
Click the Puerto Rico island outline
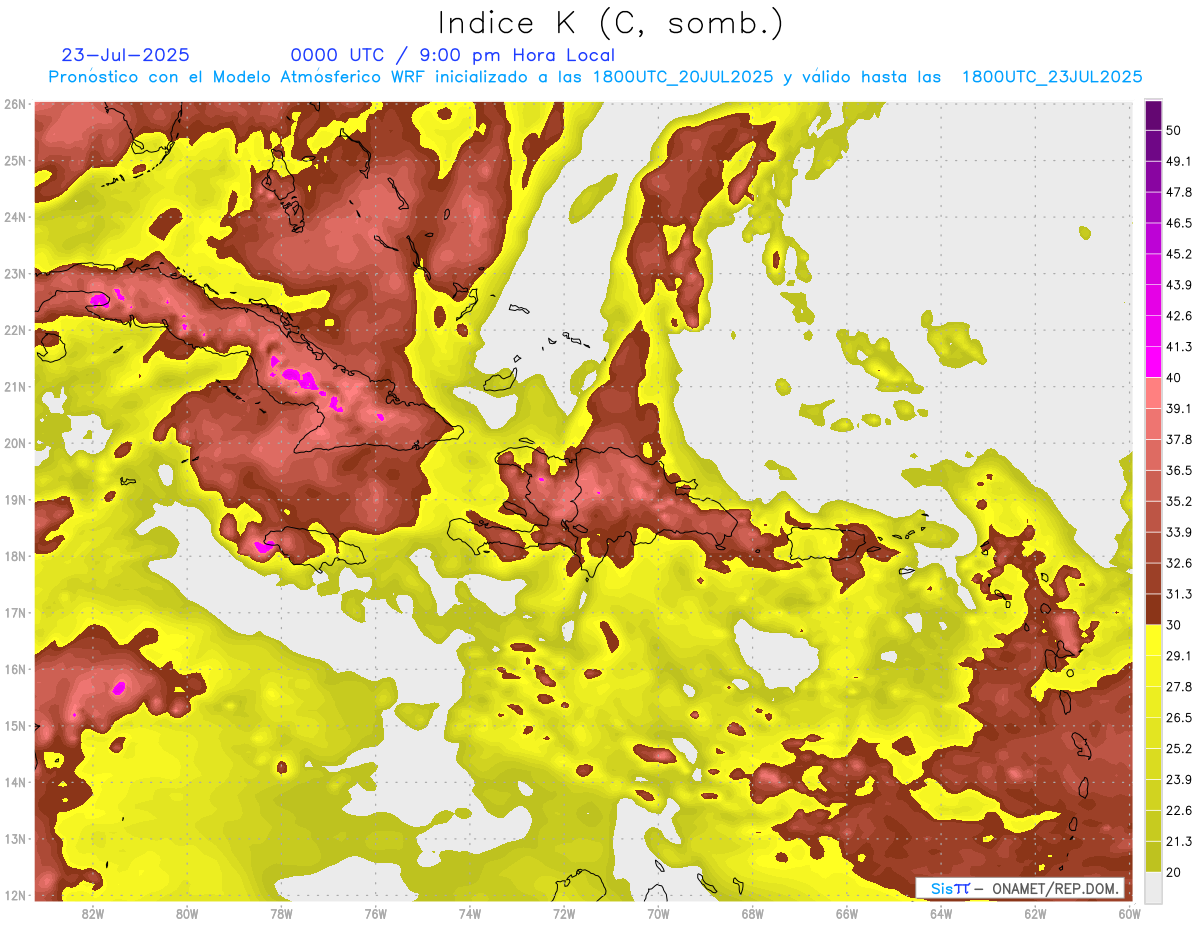click(815, 543)
